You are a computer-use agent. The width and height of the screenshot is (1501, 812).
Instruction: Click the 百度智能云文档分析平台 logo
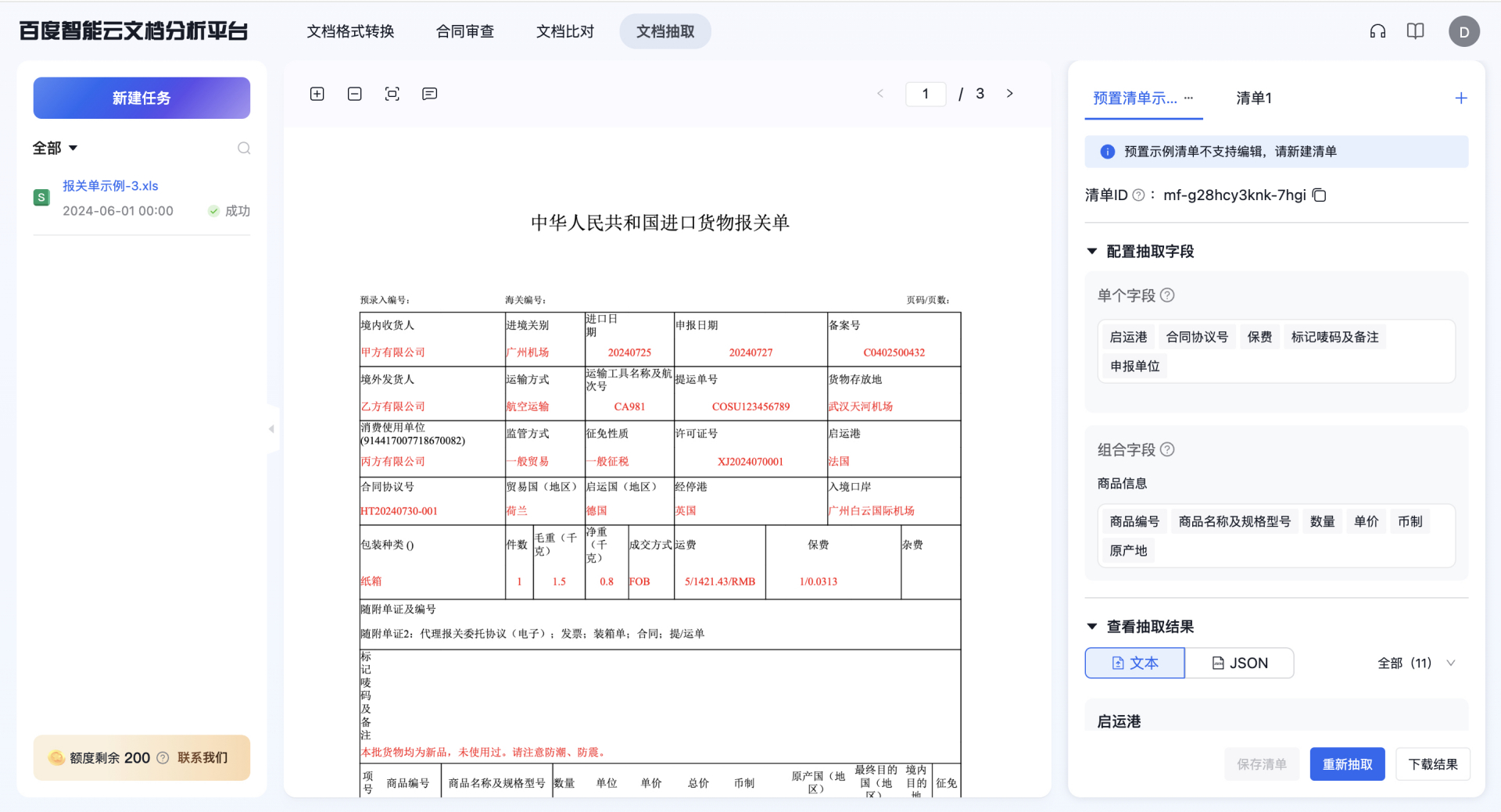tap(134, 31)
